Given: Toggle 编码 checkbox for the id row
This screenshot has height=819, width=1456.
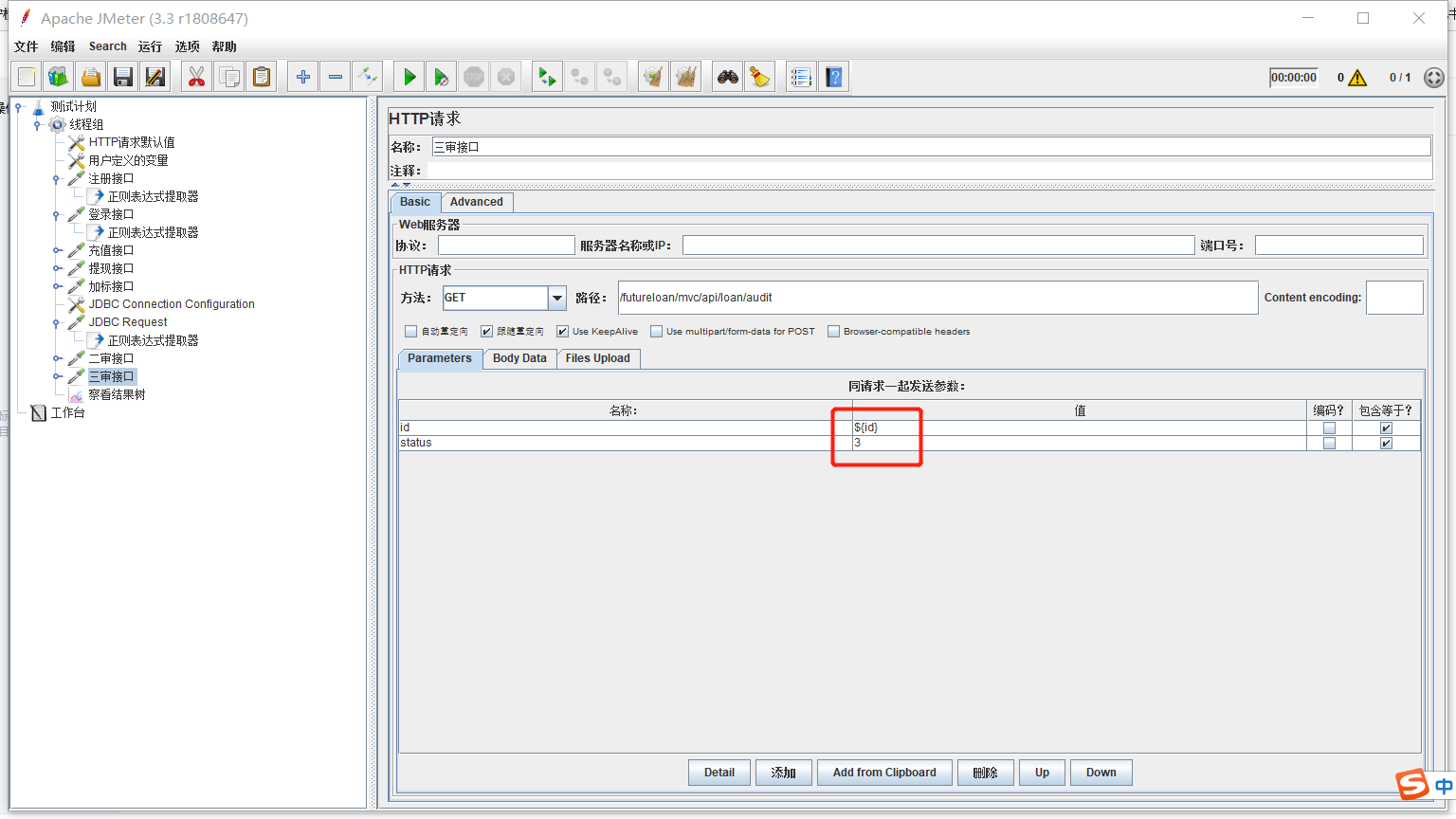Looking at the screenshot, I should (1329, 428).
